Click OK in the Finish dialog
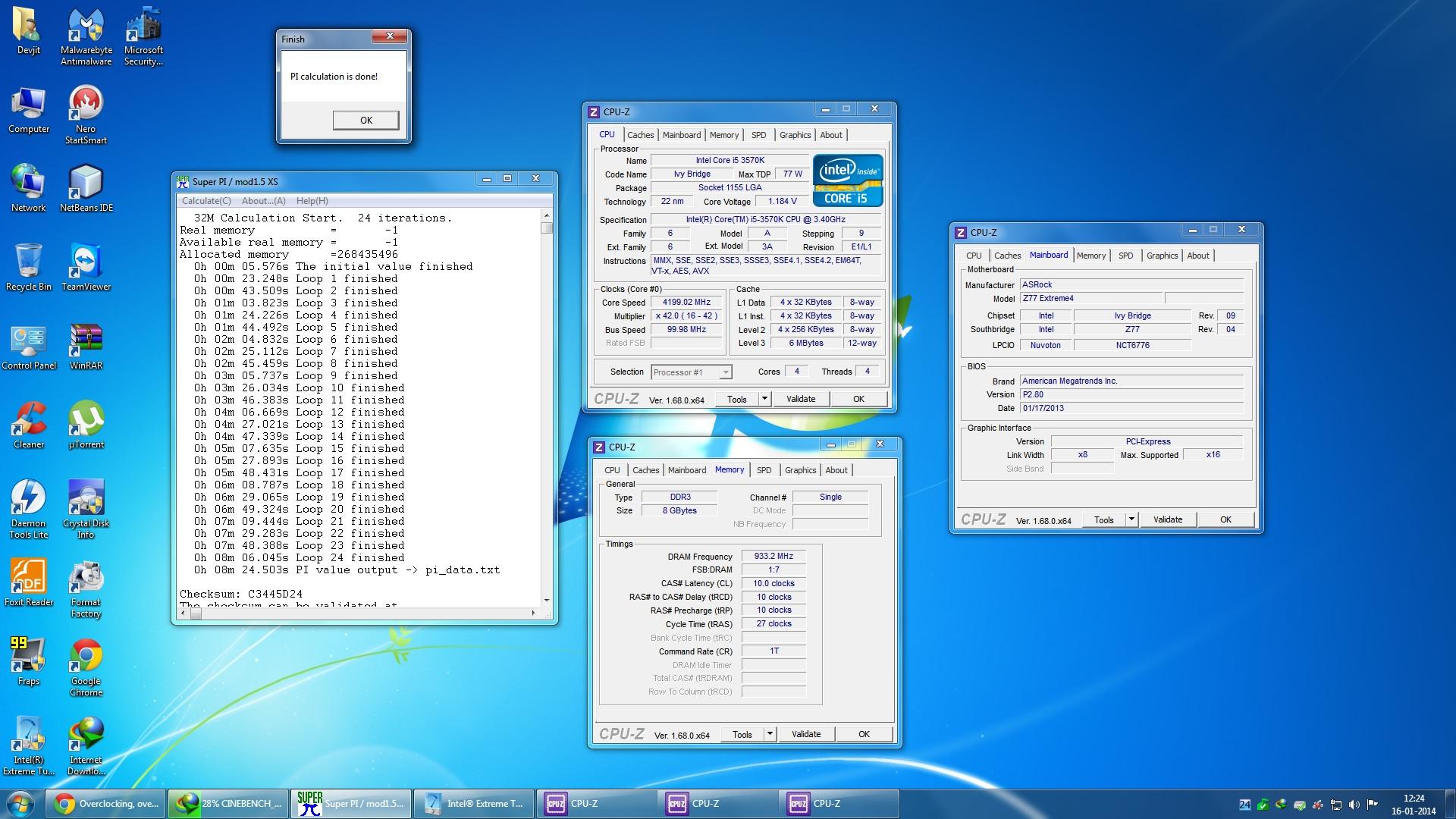The width and height of the screenshot is (1456, 819). tap(366, 120)
